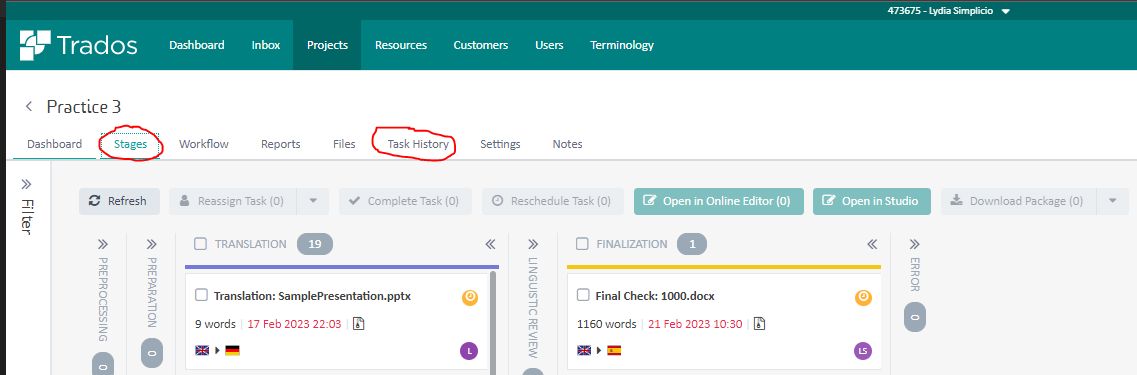Click the file icon on the Final Check: 1000.docx card

point(759,324)
